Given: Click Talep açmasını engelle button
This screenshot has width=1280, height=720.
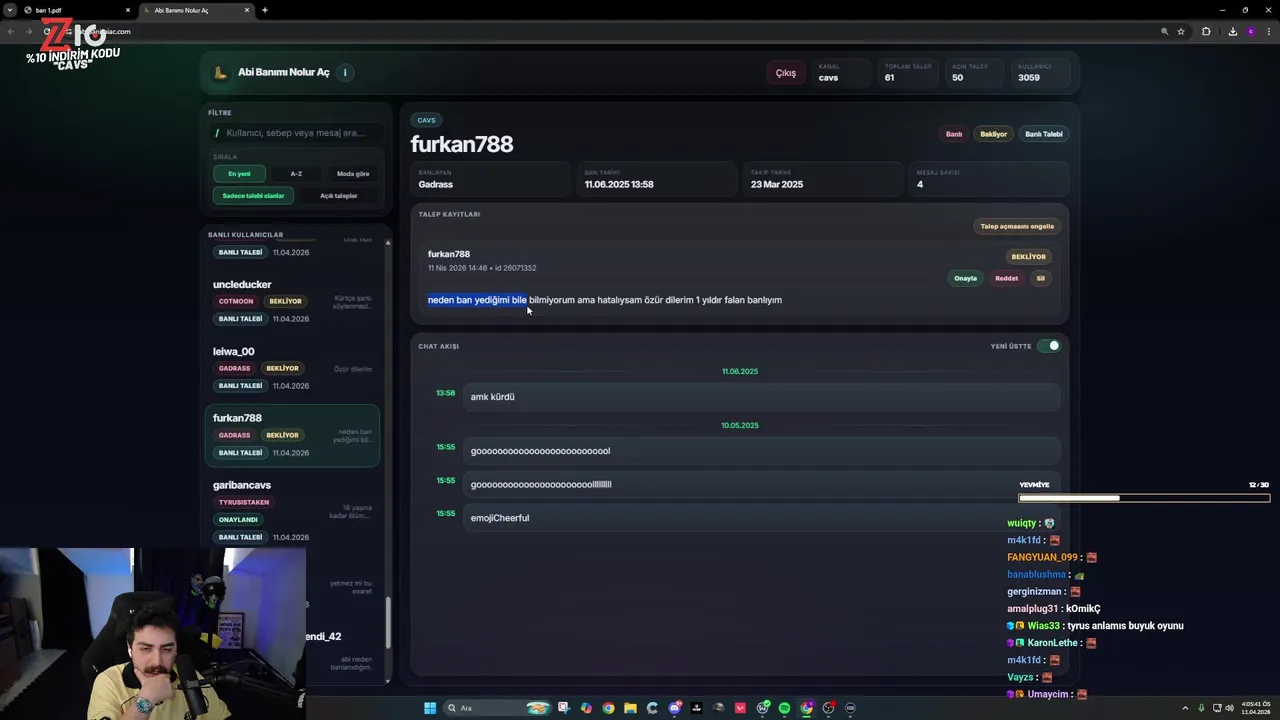Looking at the screenshot, I should pyautogui.click(x=1017, y=226).
